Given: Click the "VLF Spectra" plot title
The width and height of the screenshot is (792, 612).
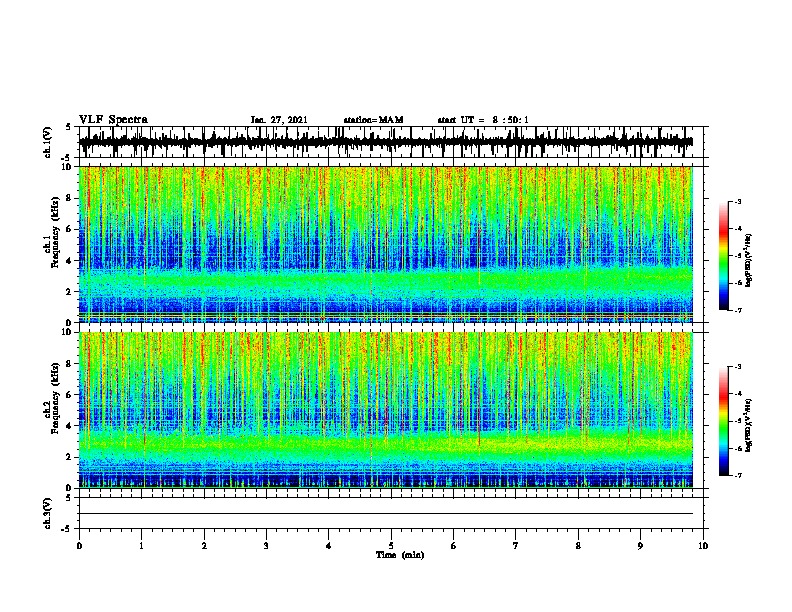Looking at the screenshot, I should click(113, 120).
